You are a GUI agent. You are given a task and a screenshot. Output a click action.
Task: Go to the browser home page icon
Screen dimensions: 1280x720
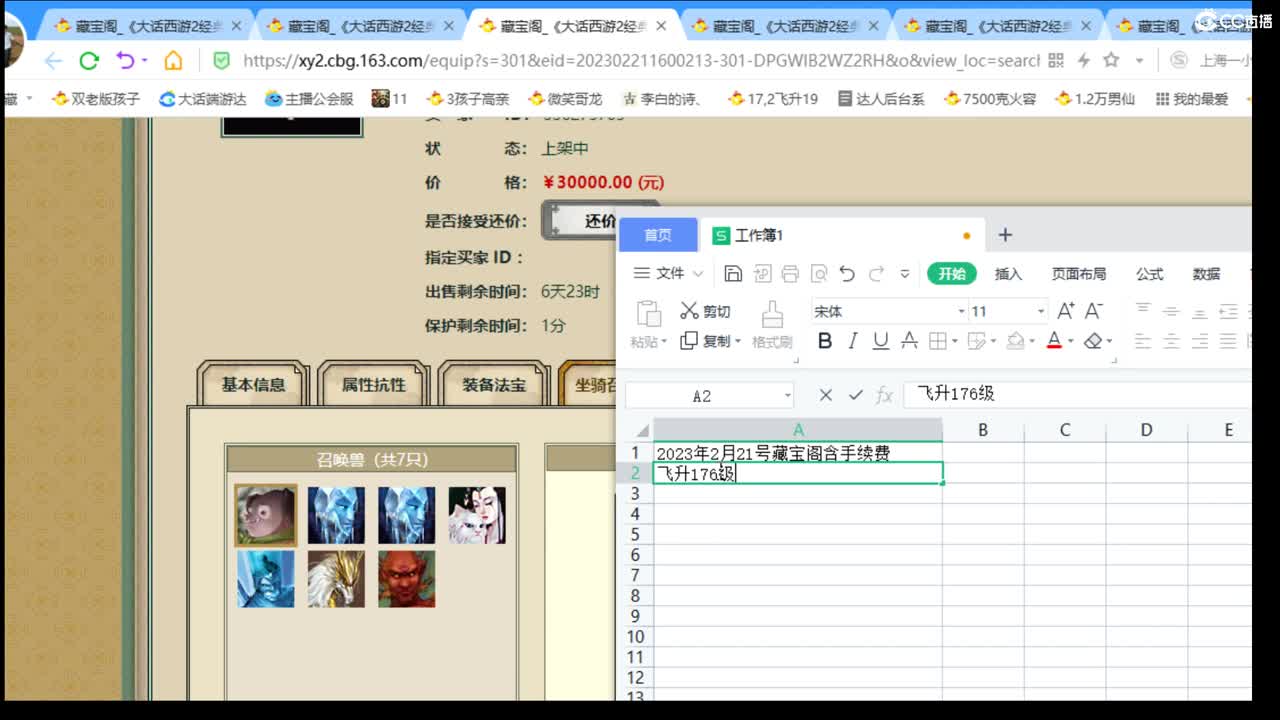(173, 61)
